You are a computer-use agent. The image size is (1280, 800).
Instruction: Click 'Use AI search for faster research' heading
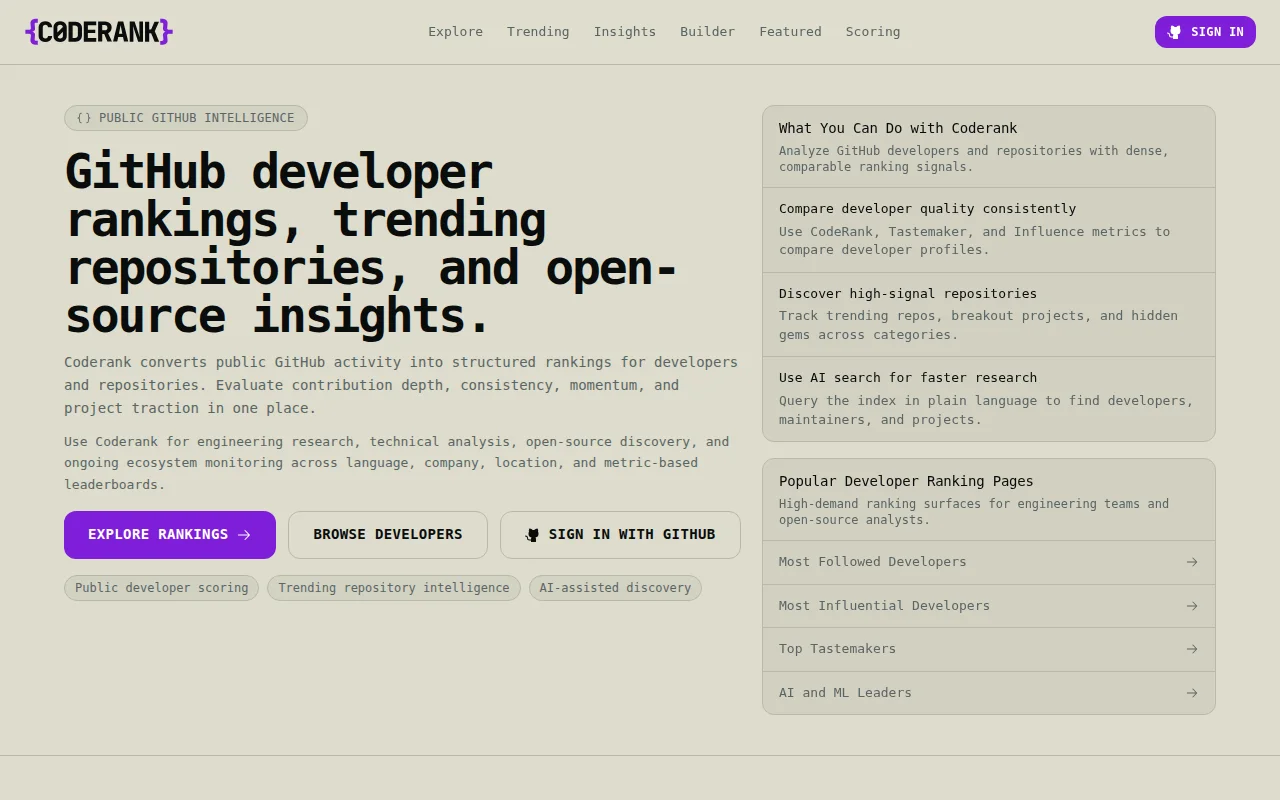pos(908,378)
